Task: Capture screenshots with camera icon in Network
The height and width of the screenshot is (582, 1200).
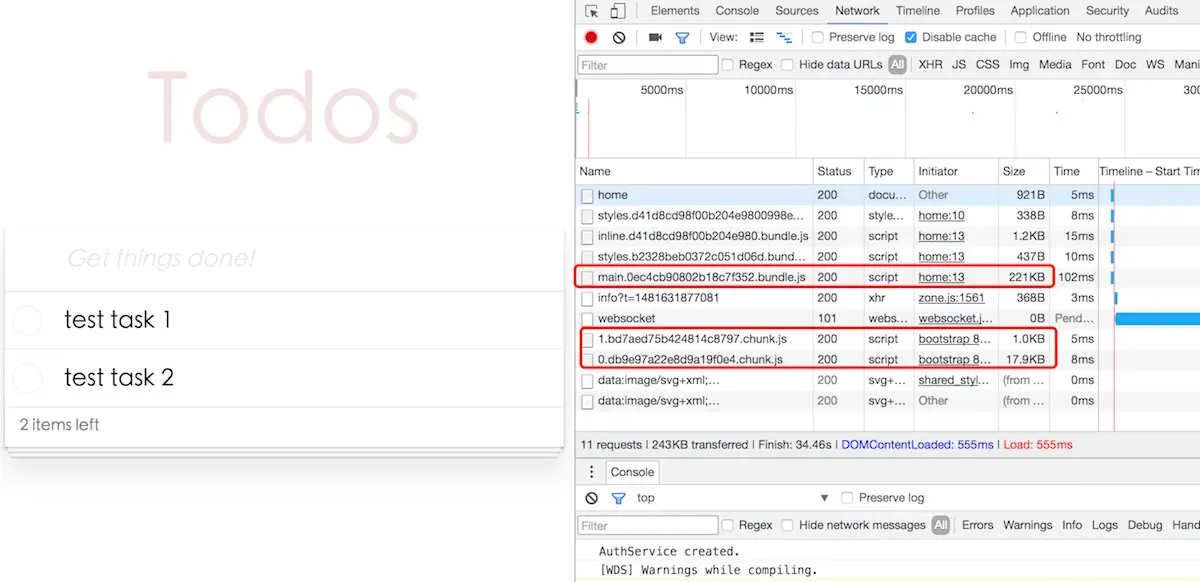Action: click(x=655, y=37)
